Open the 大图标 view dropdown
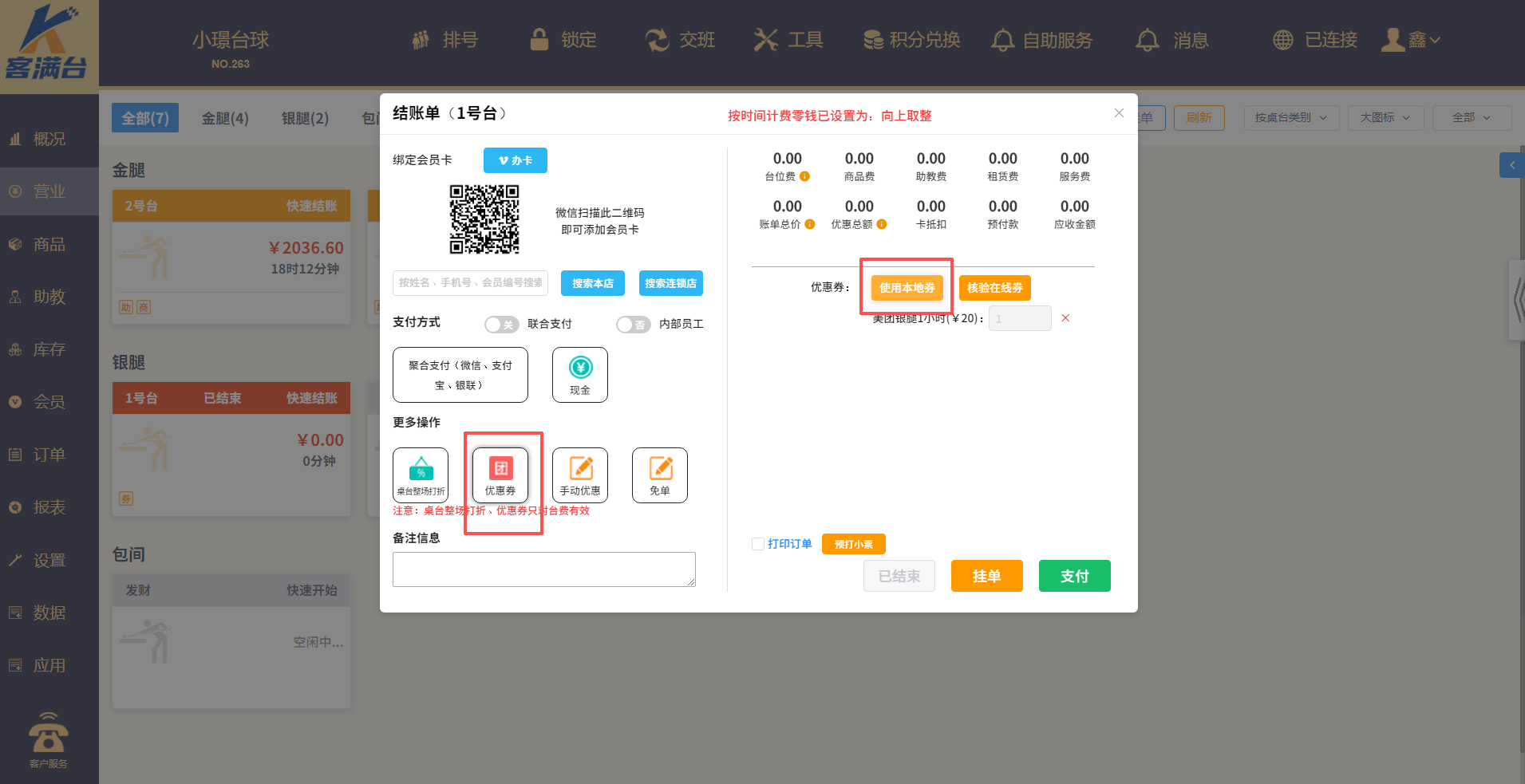This screenshot has width=1525, height=784. point(1385,117)
